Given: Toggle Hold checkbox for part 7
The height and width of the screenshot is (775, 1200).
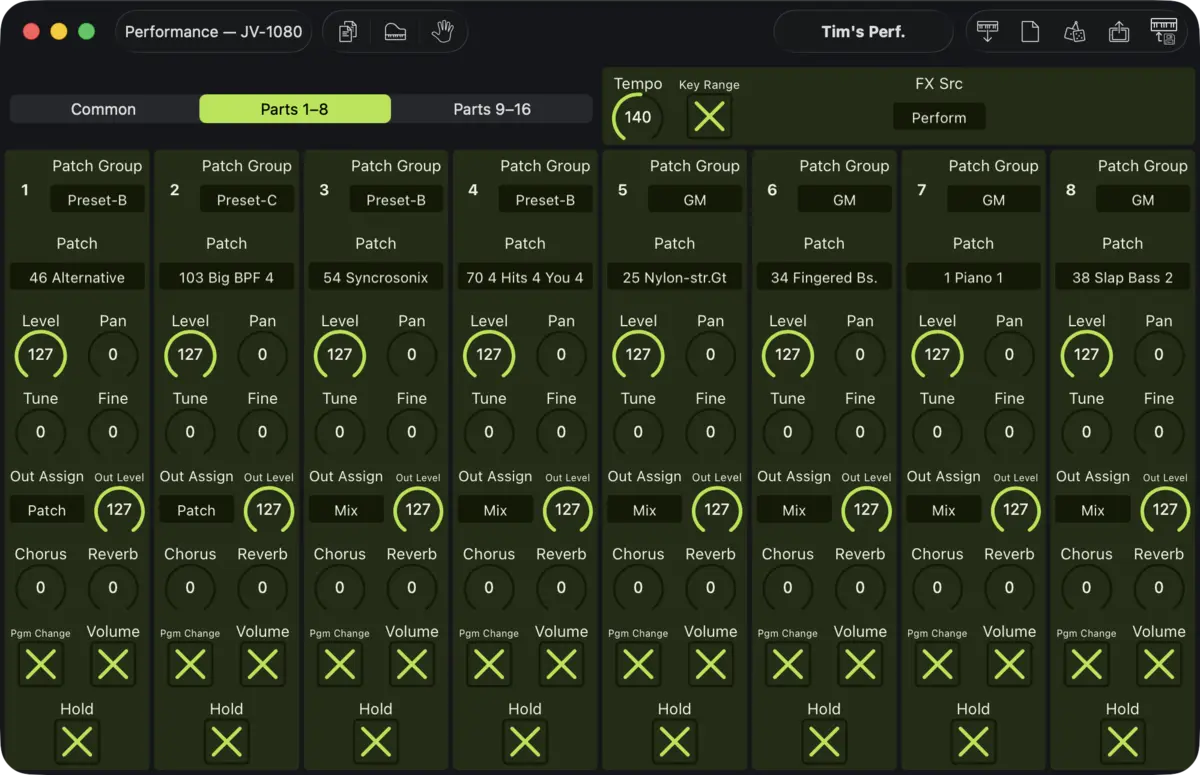Looking at the screenshot, I should point(973,741).
